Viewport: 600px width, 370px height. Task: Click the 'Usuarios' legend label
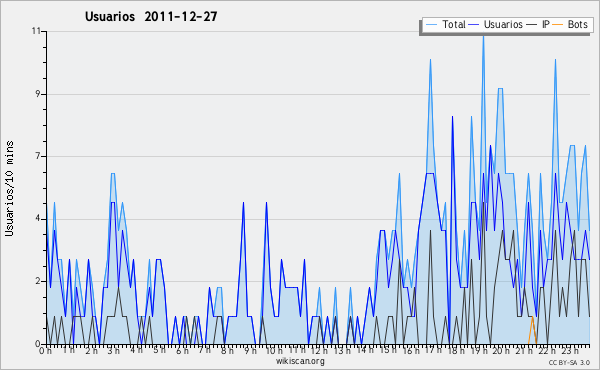coord(503,24)
